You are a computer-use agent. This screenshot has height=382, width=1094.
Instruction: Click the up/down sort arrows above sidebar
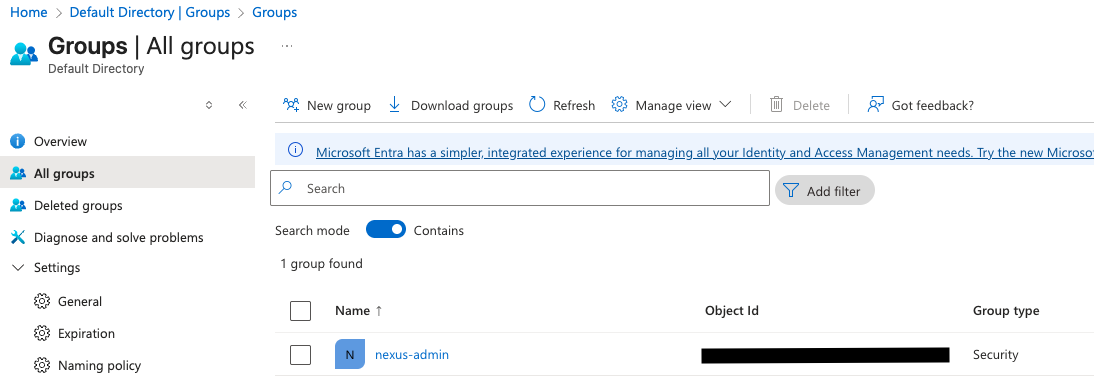(x=209, y=105)
